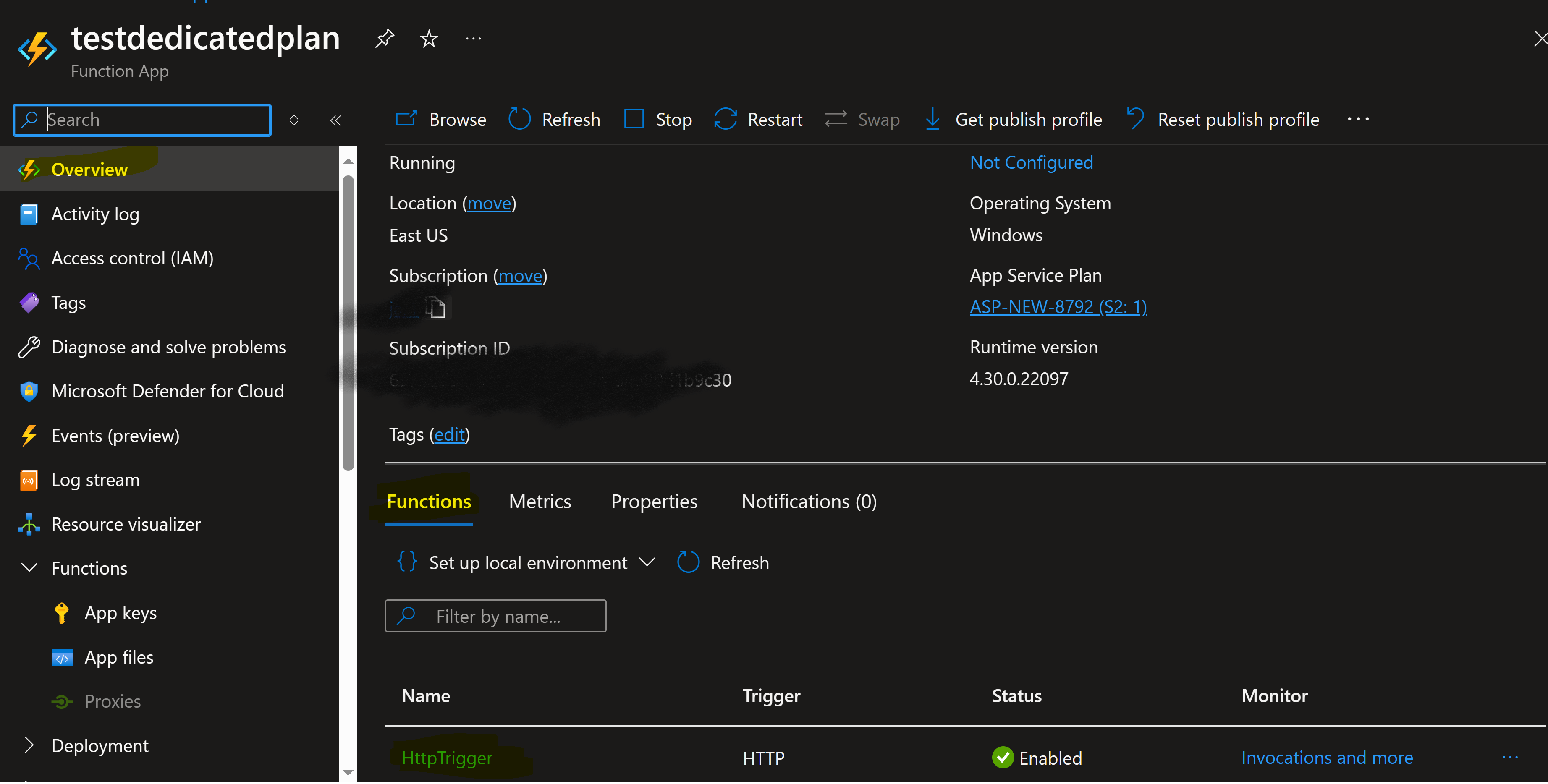Screen dimensions: 1548x784
Task: Toggle expand-all on sidebar menu groups
Action: (x=294, y=120)
